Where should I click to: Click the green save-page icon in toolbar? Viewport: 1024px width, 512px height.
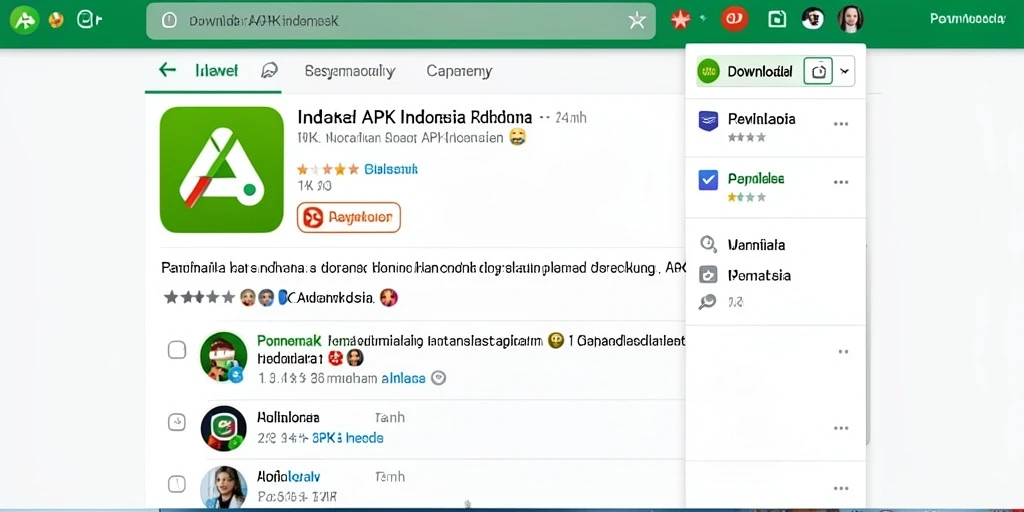(x=776, y=20)
